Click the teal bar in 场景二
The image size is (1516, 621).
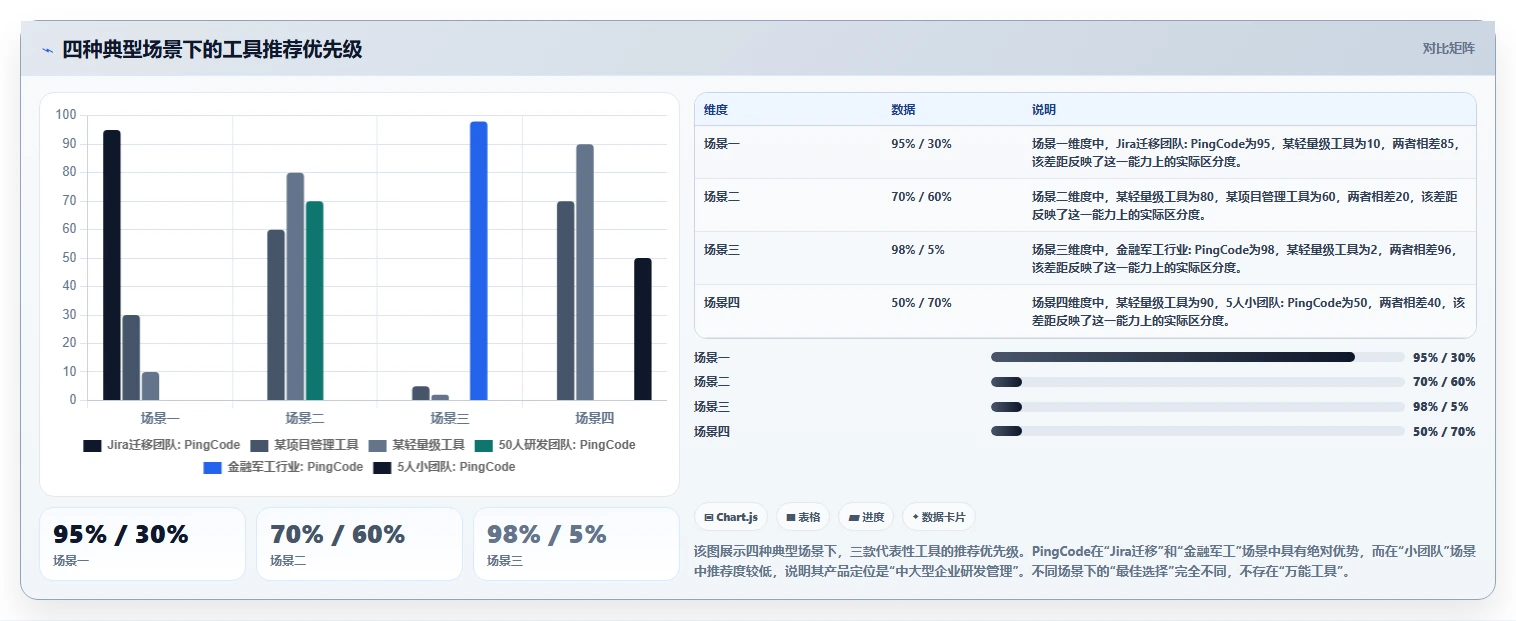point(315,301)
